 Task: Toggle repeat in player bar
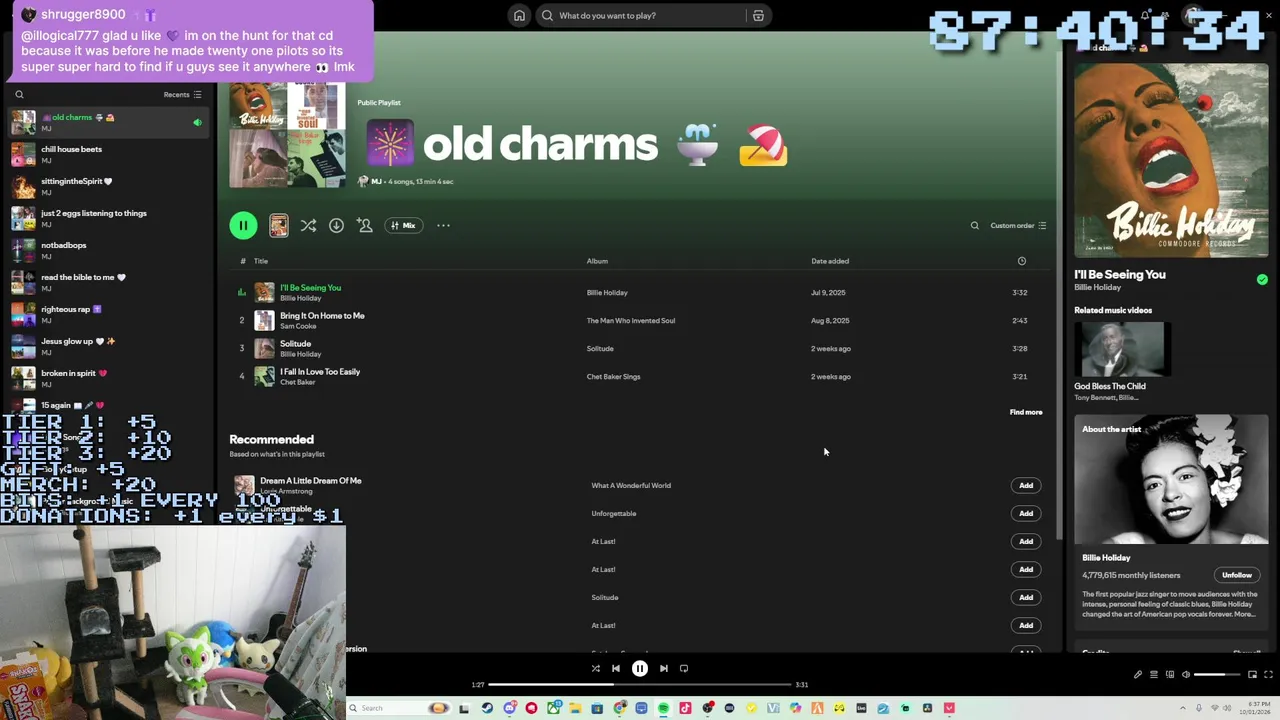tap(684, 668)
